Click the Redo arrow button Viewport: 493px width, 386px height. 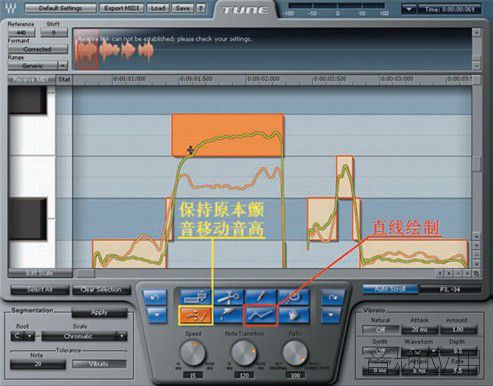pos(332,296)
